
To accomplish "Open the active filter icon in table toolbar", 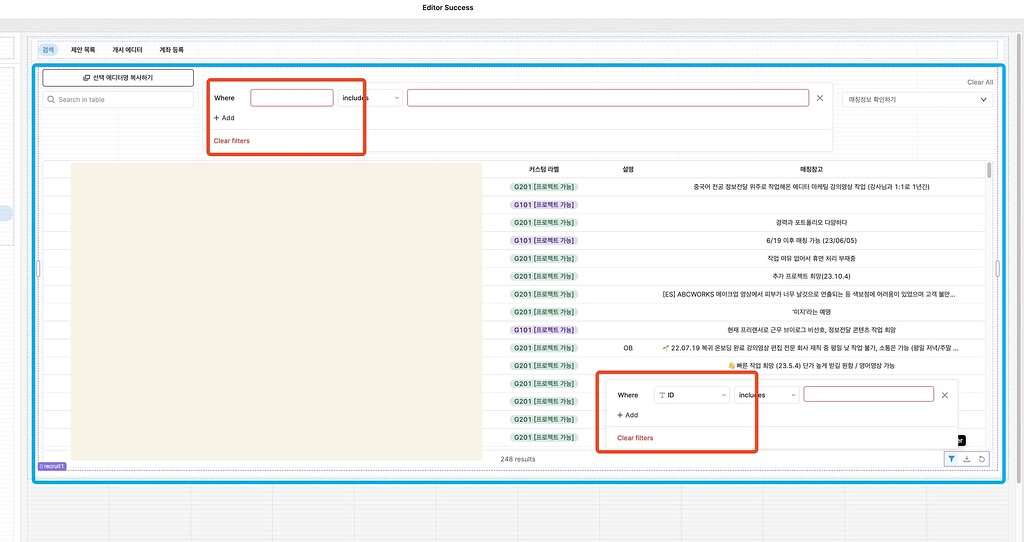I will pos(952,459).
